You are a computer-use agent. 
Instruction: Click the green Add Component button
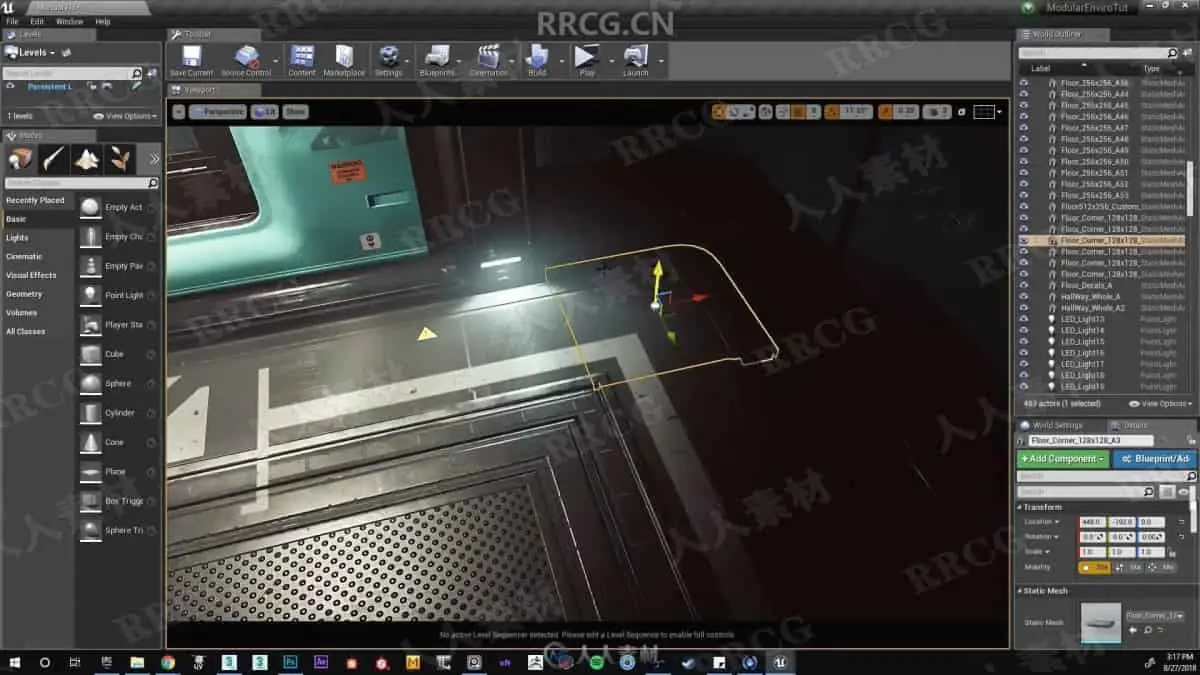point(1062,459)
